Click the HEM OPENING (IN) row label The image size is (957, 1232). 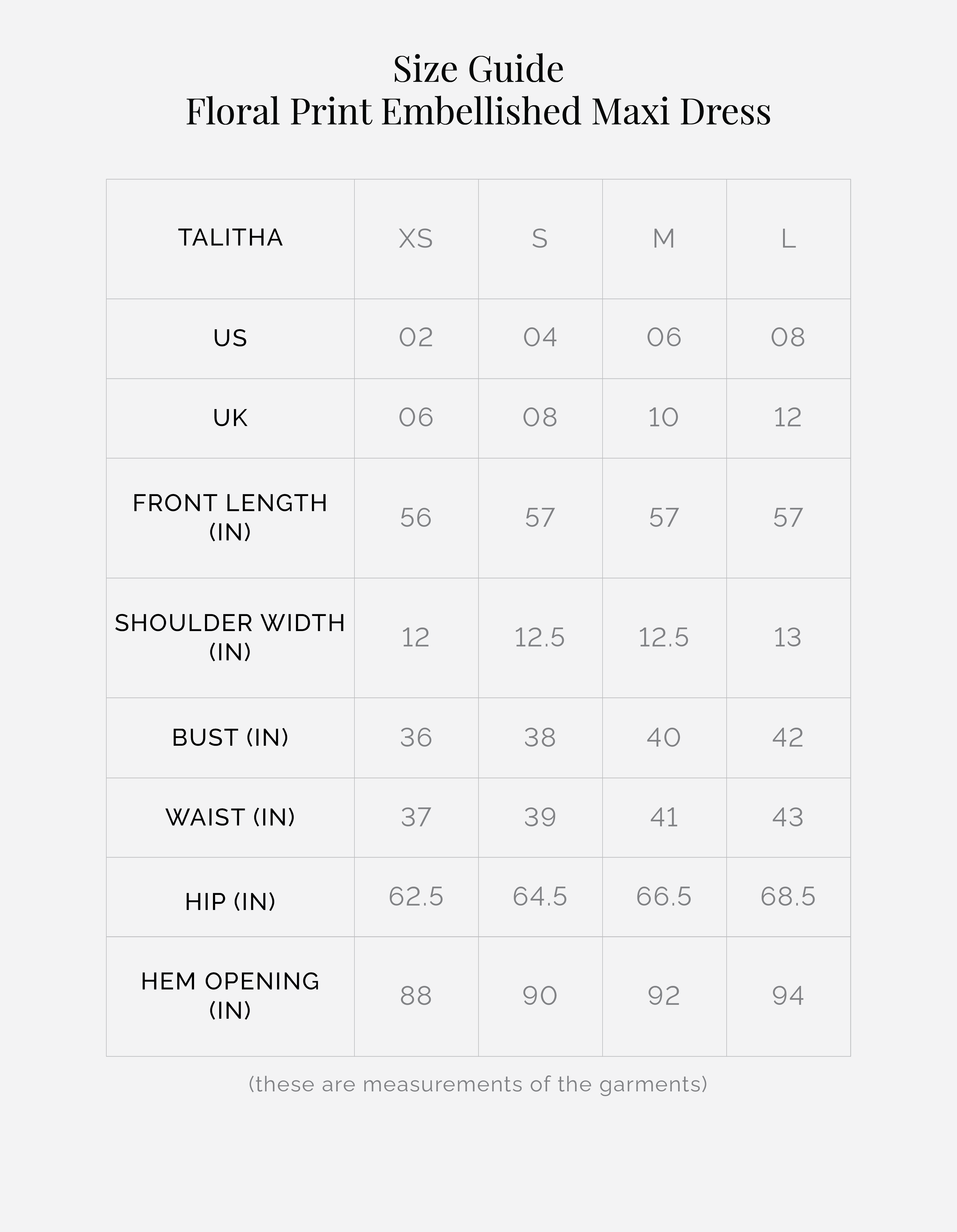point(230,996)
